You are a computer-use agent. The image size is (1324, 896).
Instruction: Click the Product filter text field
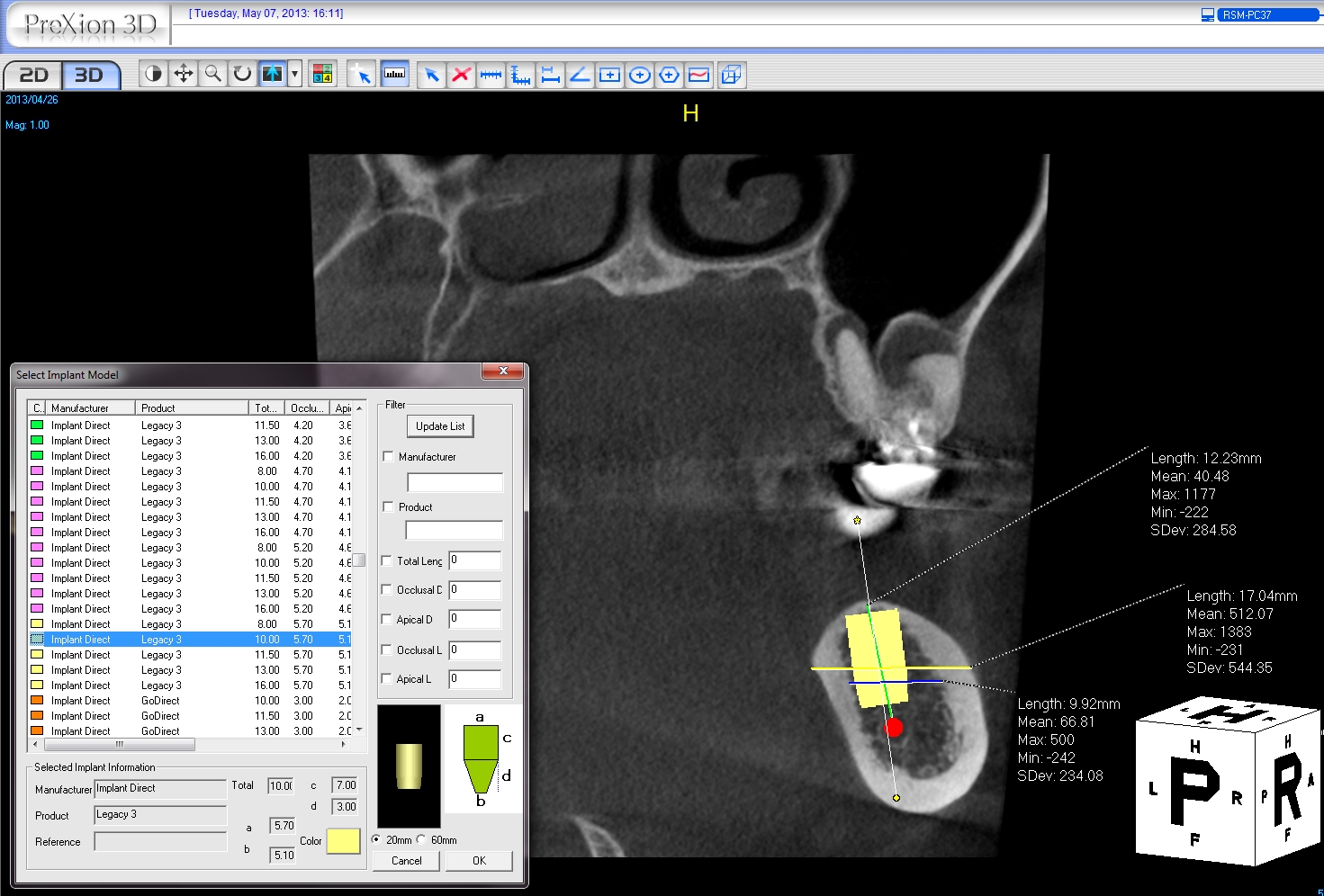pos(455,530)
